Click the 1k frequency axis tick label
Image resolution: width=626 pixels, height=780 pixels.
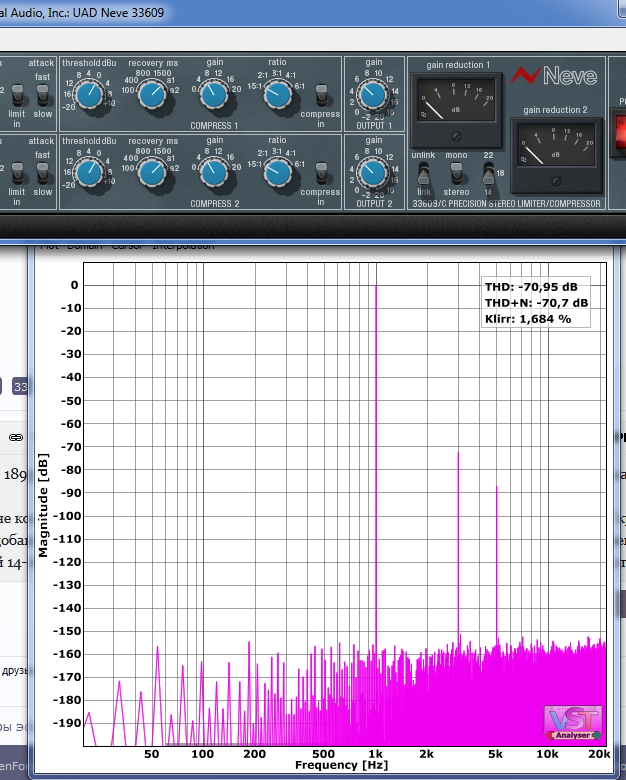point(376,754)
